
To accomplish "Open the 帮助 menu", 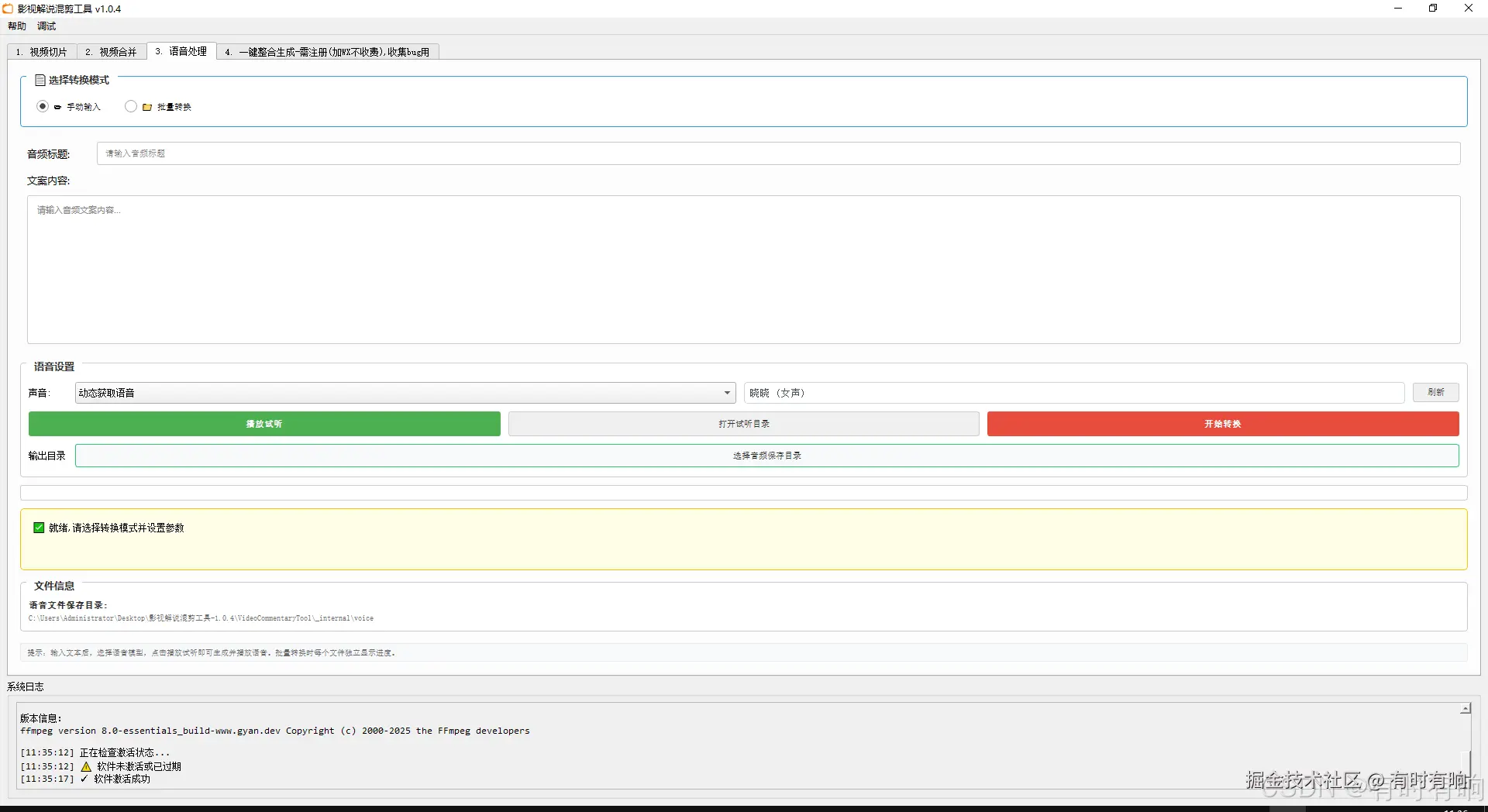I will click(x=17, y=26).
